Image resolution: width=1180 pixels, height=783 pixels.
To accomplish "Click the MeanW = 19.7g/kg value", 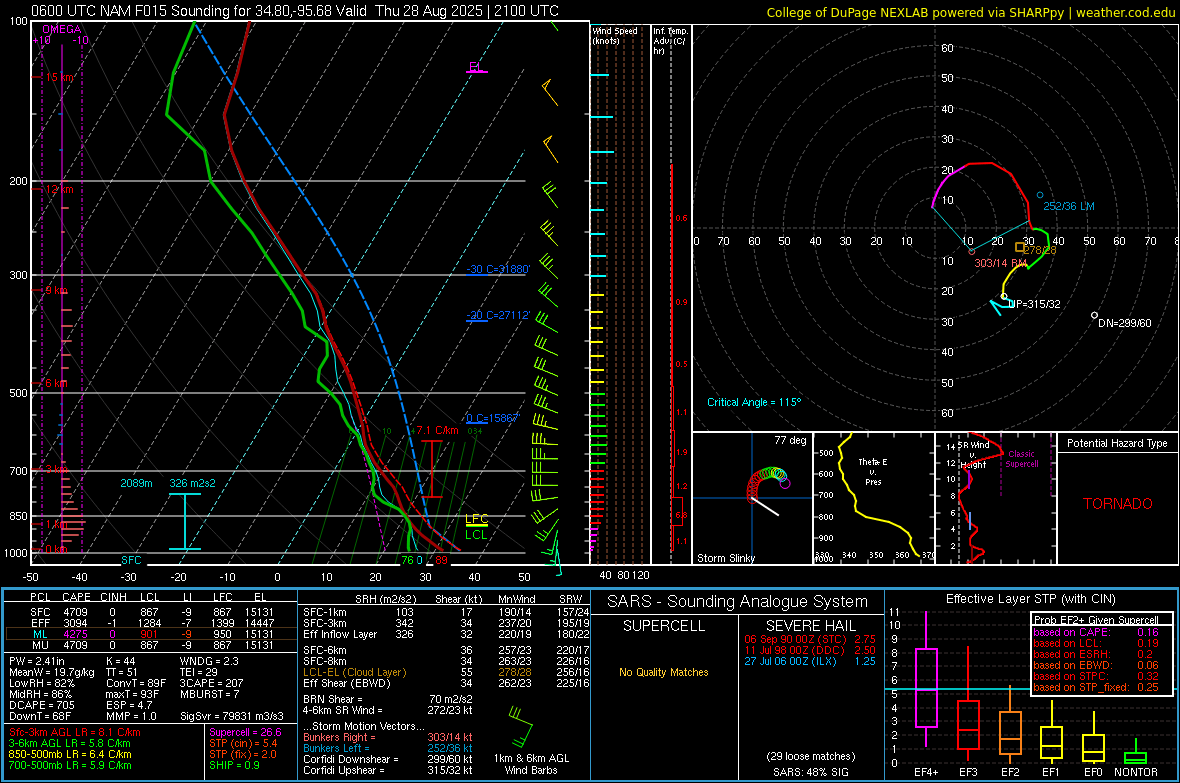I will point(52,672).
